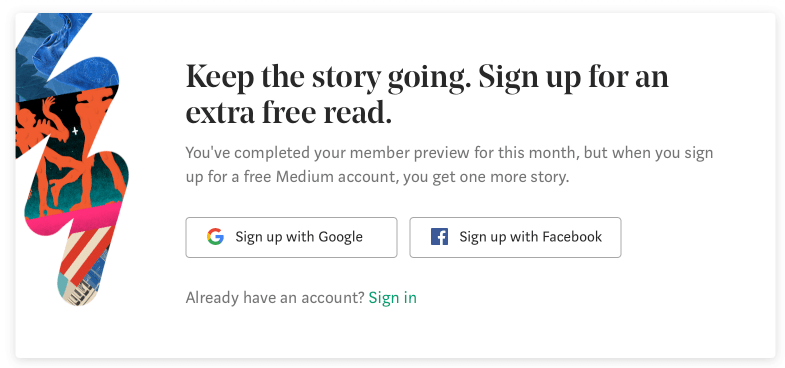Click the 'Already have an account?' text
The image size is (785, 368).
pos(275,298)
